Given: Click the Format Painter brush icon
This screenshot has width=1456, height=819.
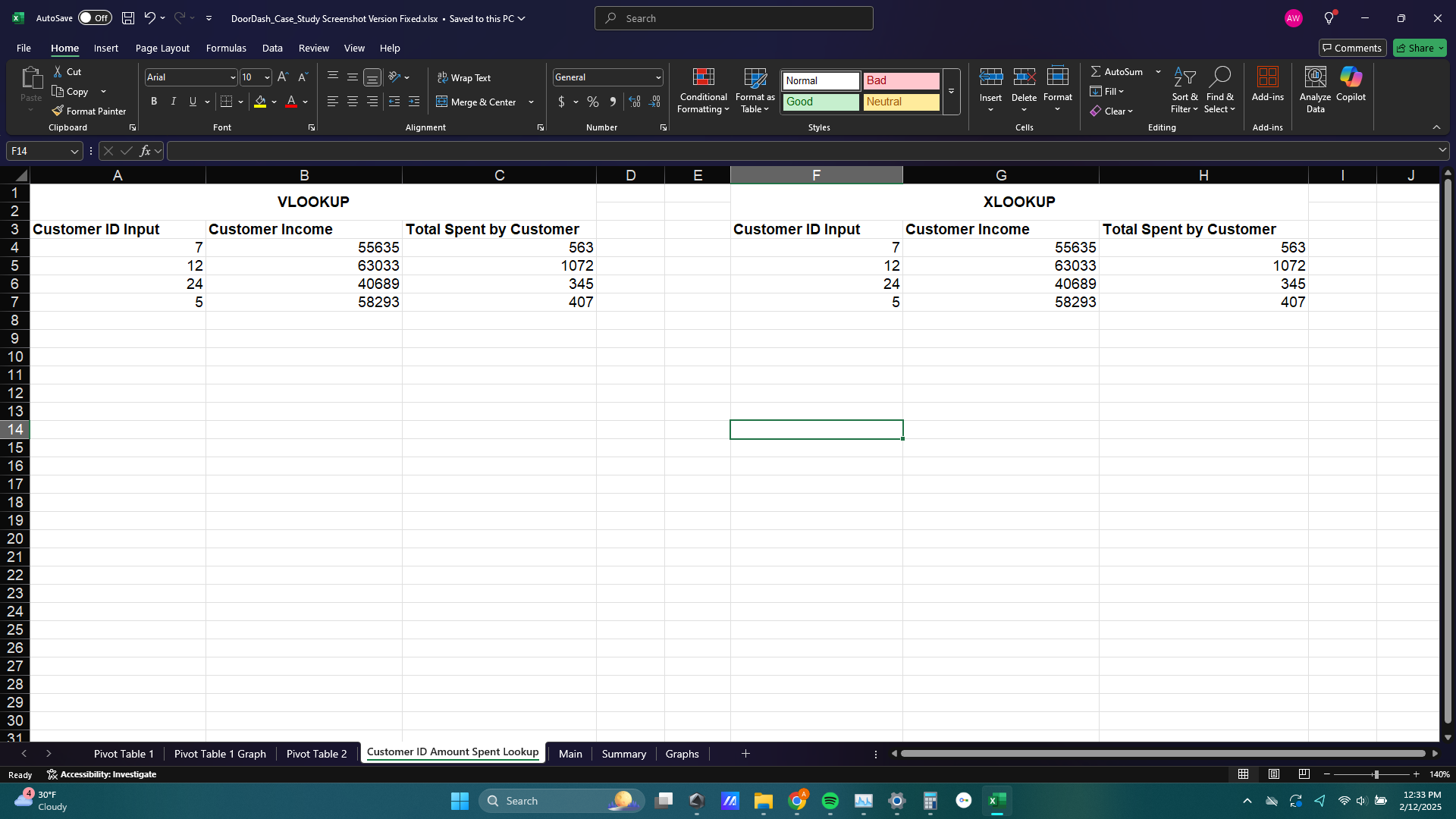Looking at the screenshot, I should pos(58,111).
